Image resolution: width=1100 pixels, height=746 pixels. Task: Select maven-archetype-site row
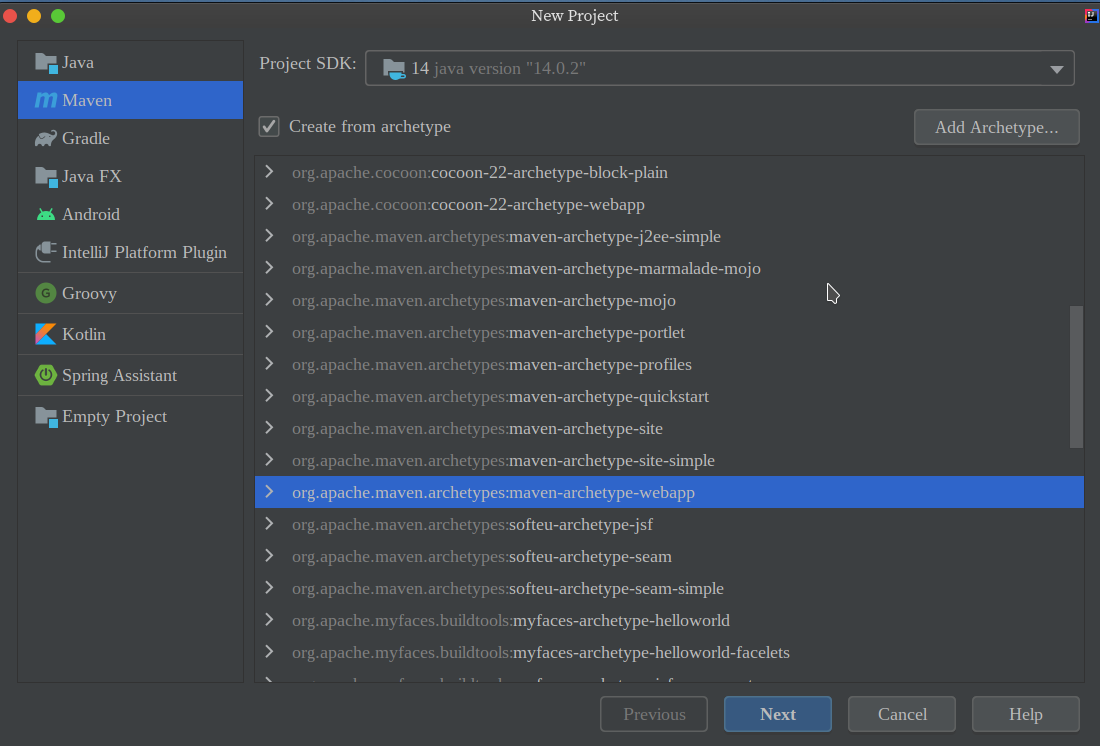(669, 428)
